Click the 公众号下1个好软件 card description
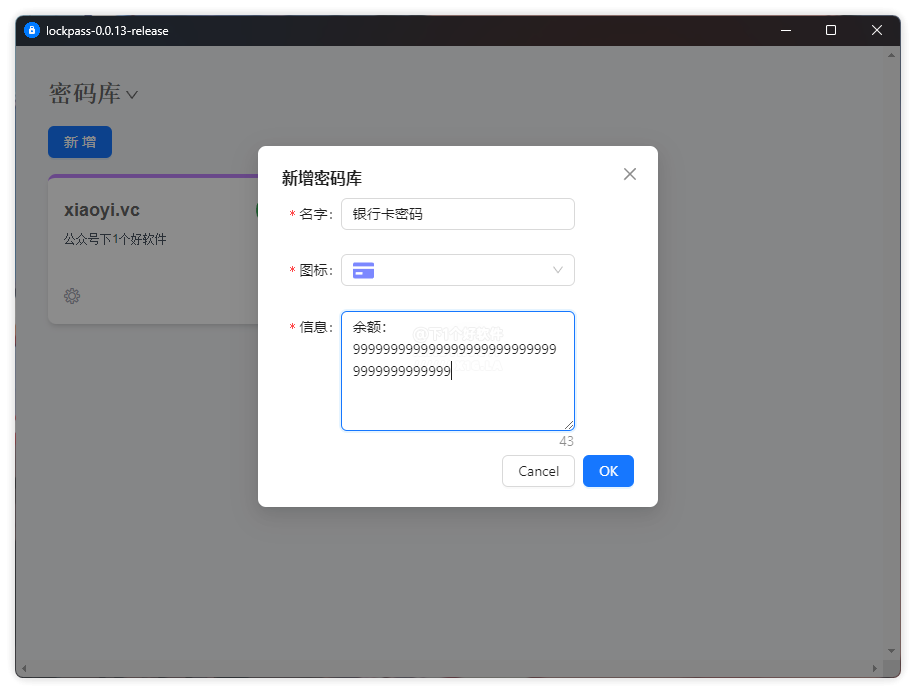This screenshot has width=916, height=693. point(115,240)
